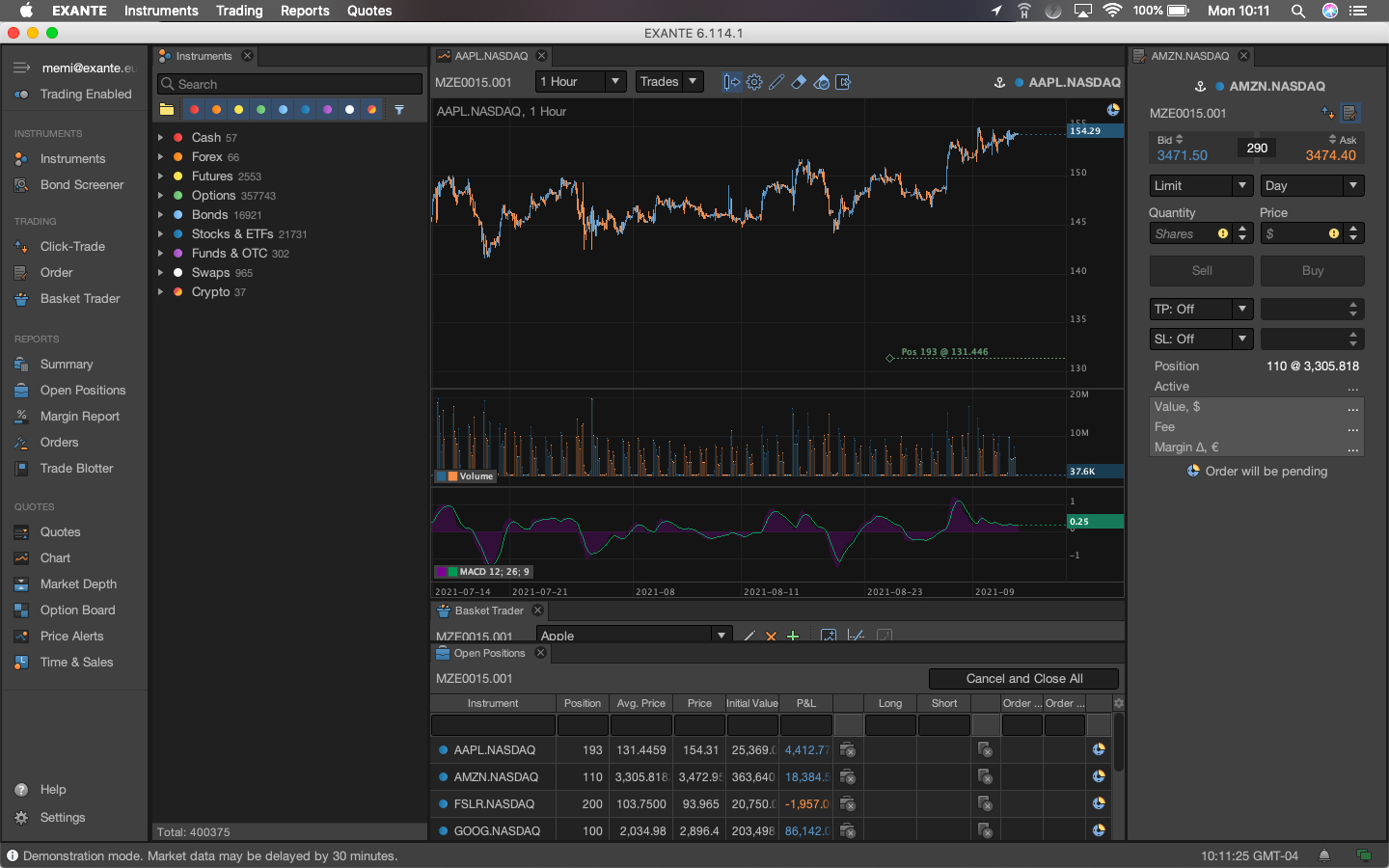The height and width of the screenshot is (868, 1389).
Task: Open the Trades data type dropdown
Action: pos(669,82)
